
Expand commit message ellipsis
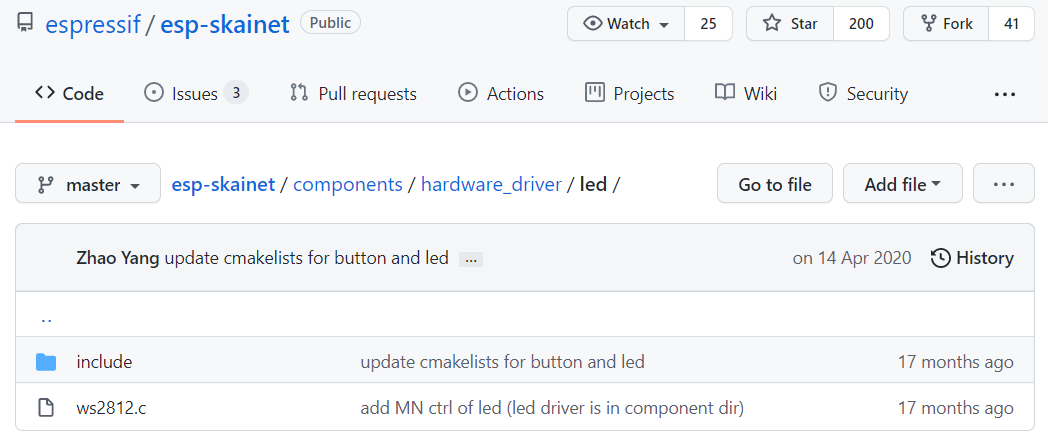[470, 259]
